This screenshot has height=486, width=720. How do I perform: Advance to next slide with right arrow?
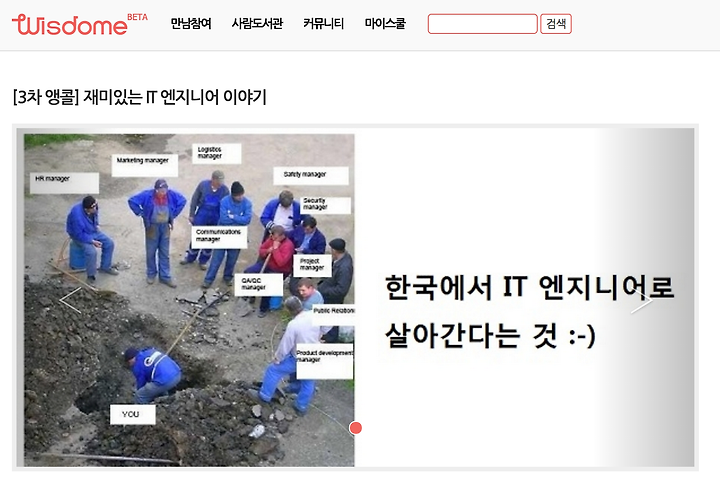641,301
